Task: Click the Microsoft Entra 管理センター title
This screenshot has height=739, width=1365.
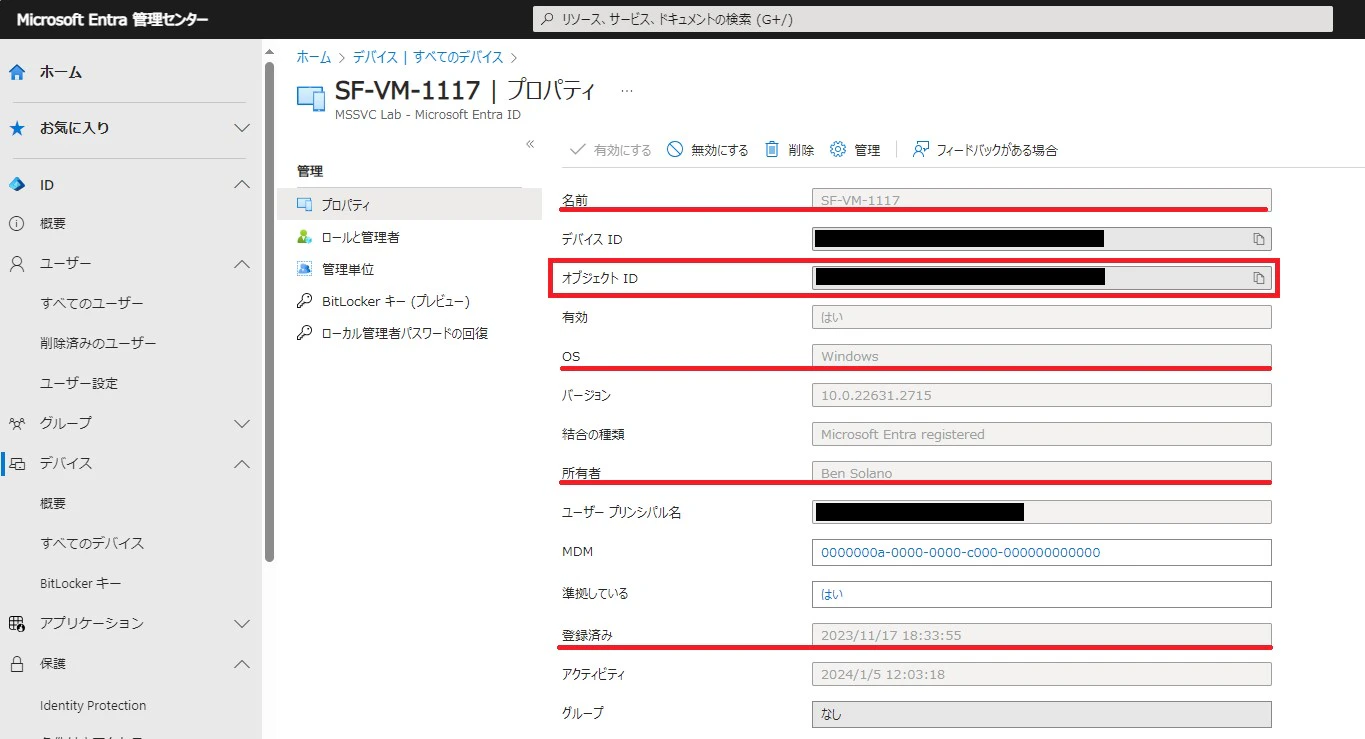Action: (x=112, y=19)
